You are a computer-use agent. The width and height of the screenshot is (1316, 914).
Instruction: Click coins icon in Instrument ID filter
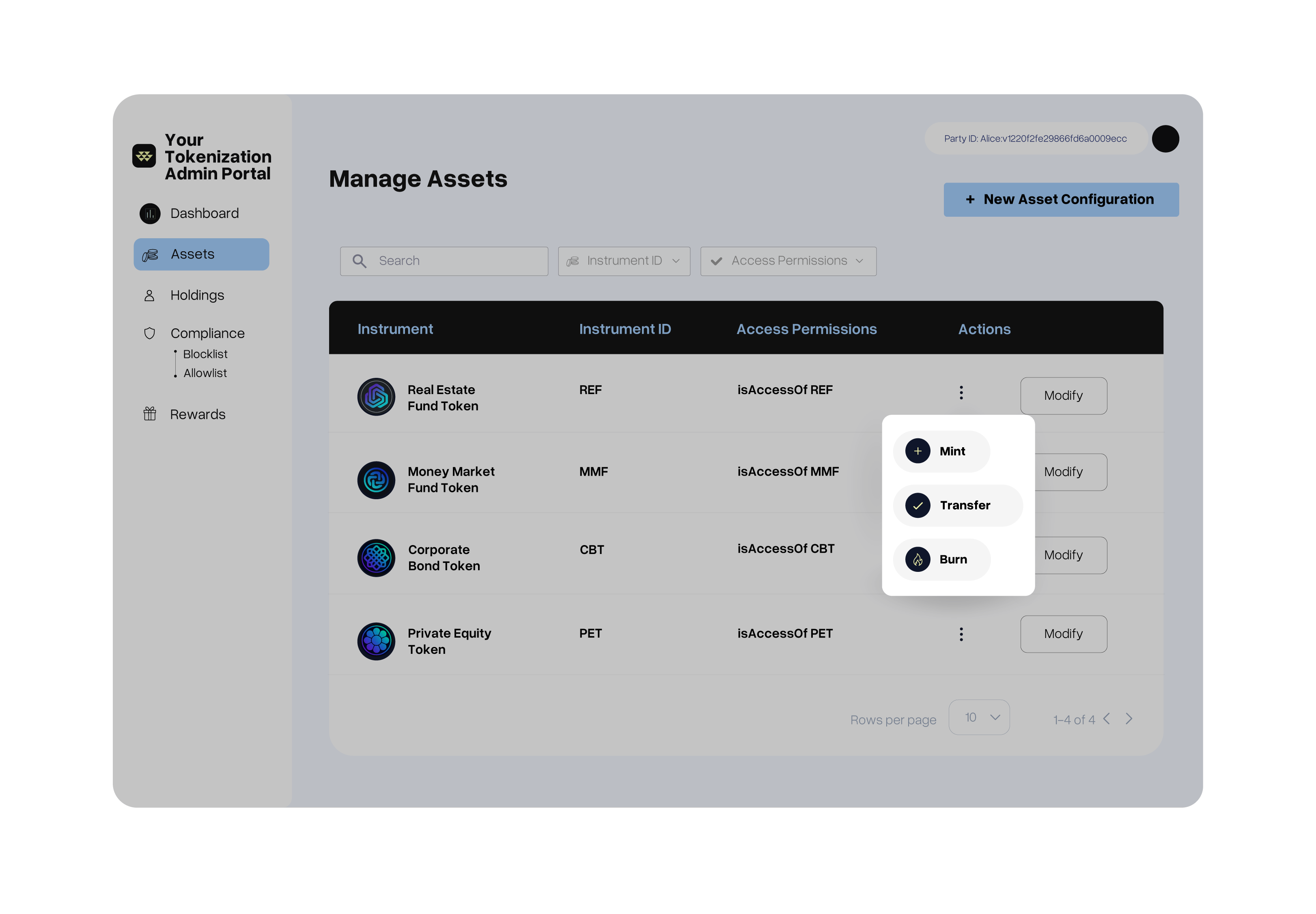(573, 261)
